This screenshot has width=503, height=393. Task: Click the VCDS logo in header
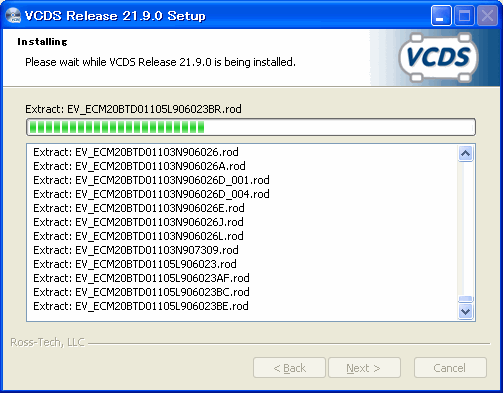[438, 57]
